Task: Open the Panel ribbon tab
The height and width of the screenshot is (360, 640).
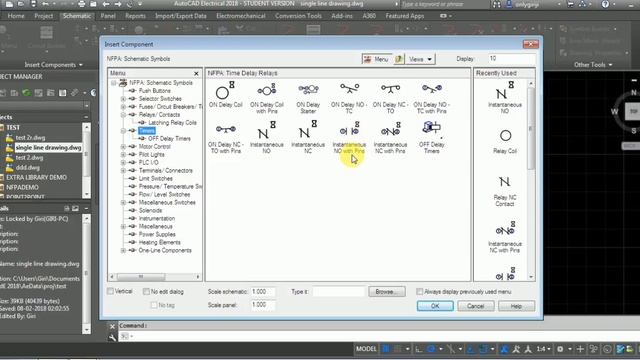Action: 108,16
